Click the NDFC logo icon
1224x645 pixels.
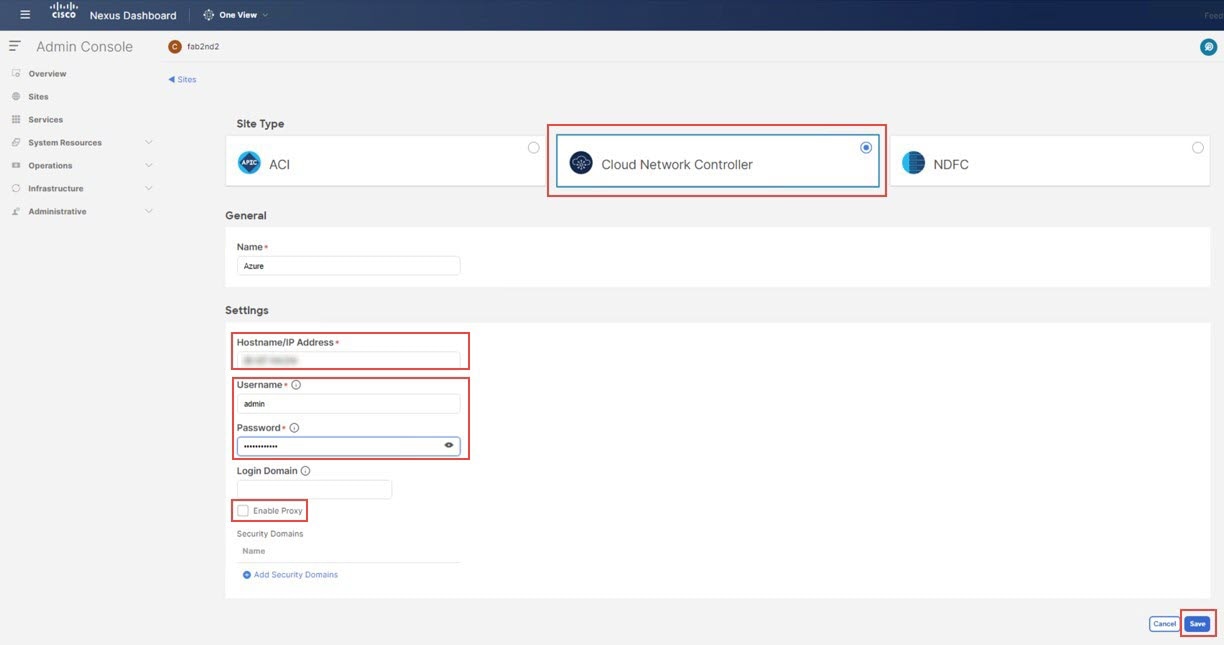(x=913, y=163)
